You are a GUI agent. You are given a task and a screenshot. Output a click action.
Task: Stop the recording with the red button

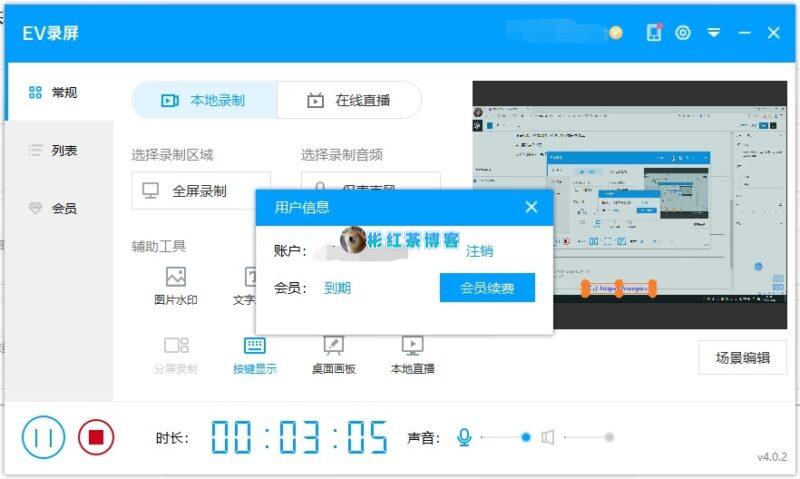(x=96, y=437)
